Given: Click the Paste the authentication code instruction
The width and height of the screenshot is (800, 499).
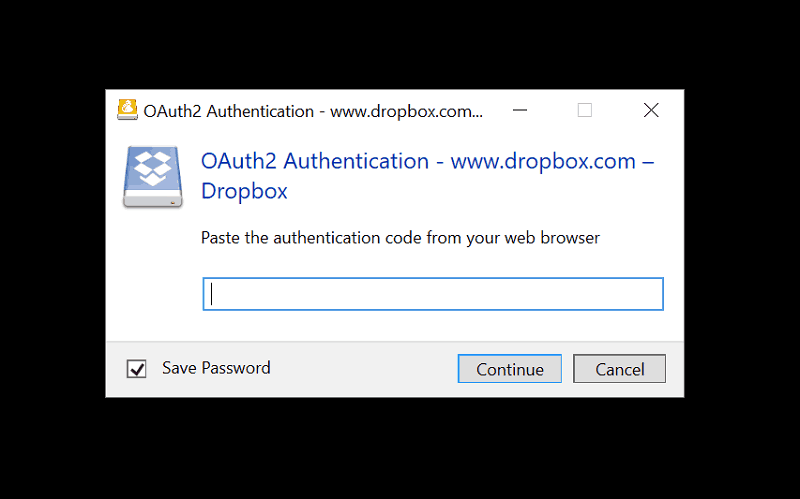Looking at the screenshot, I should 401,238.
